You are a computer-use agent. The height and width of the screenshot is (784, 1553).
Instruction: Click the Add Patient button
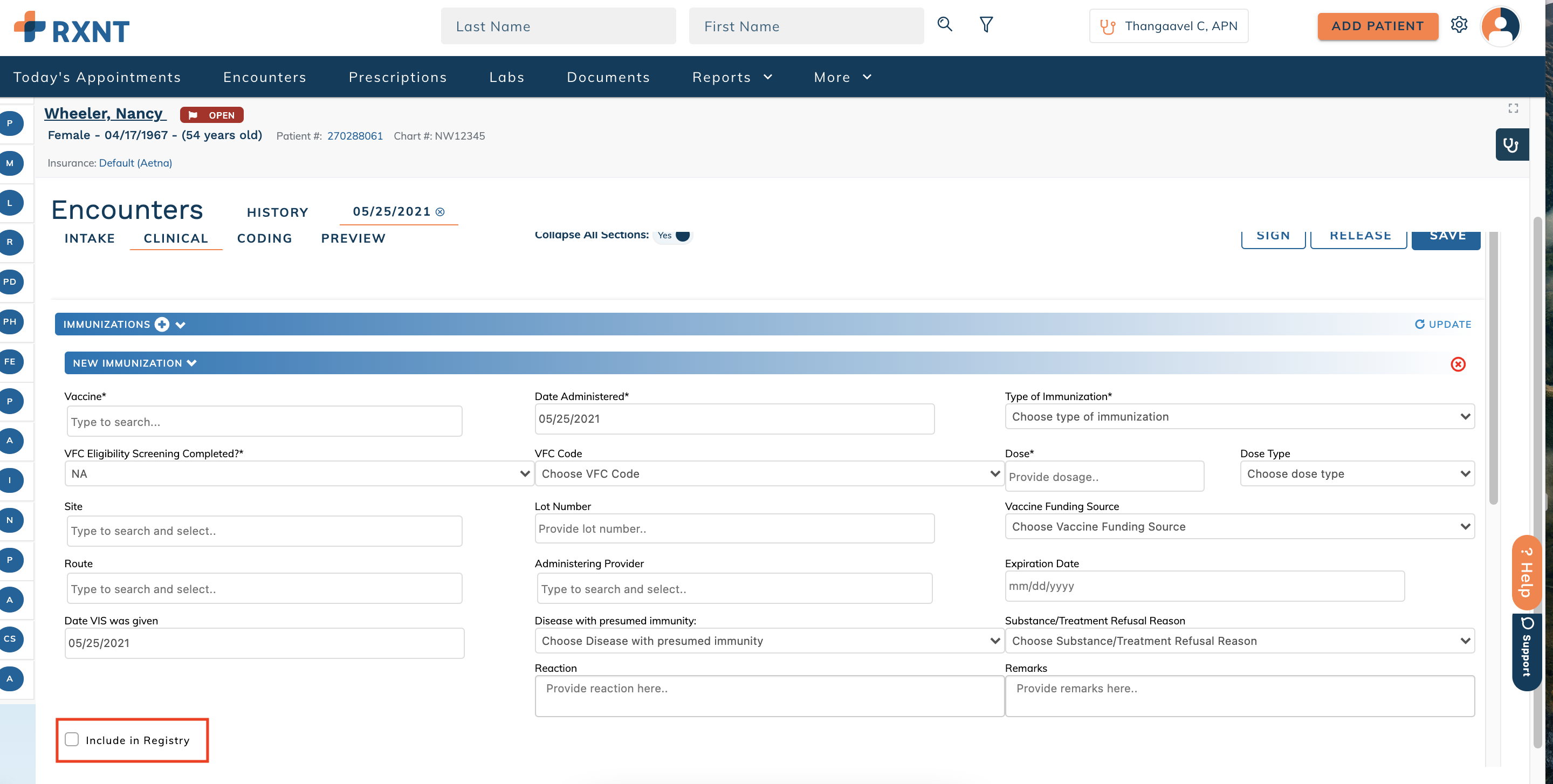click(x=1378, y=26)
